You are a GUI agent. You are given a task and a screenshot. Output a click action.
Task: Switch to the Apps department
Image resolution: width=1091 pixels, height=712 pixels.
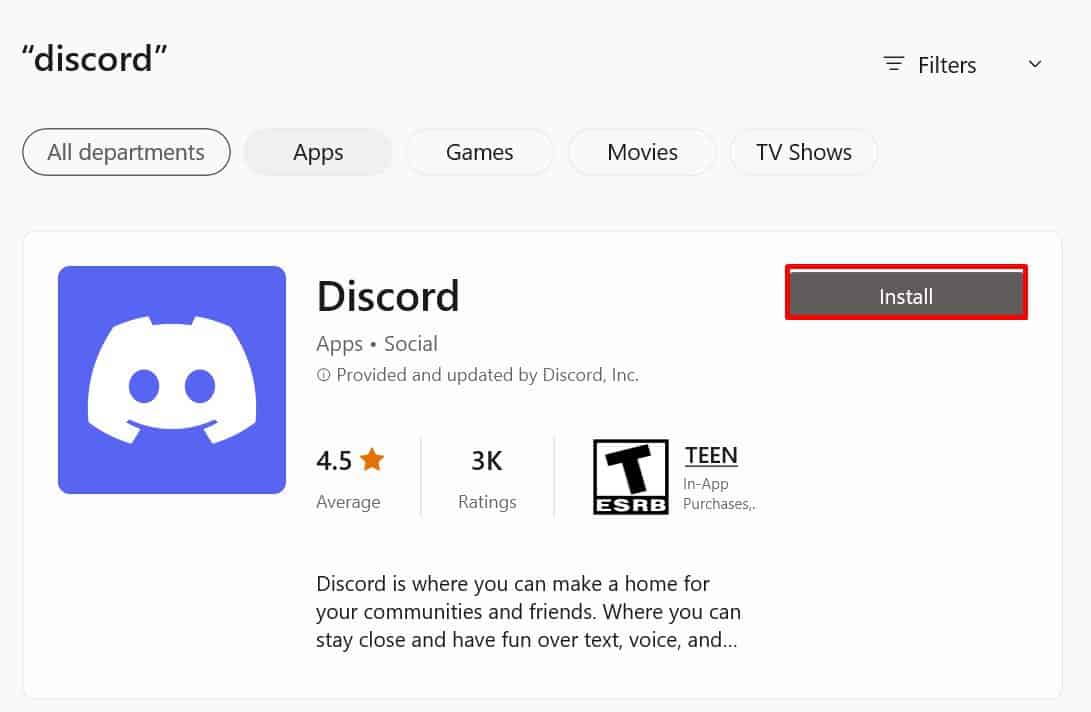[x=318, y=152]
